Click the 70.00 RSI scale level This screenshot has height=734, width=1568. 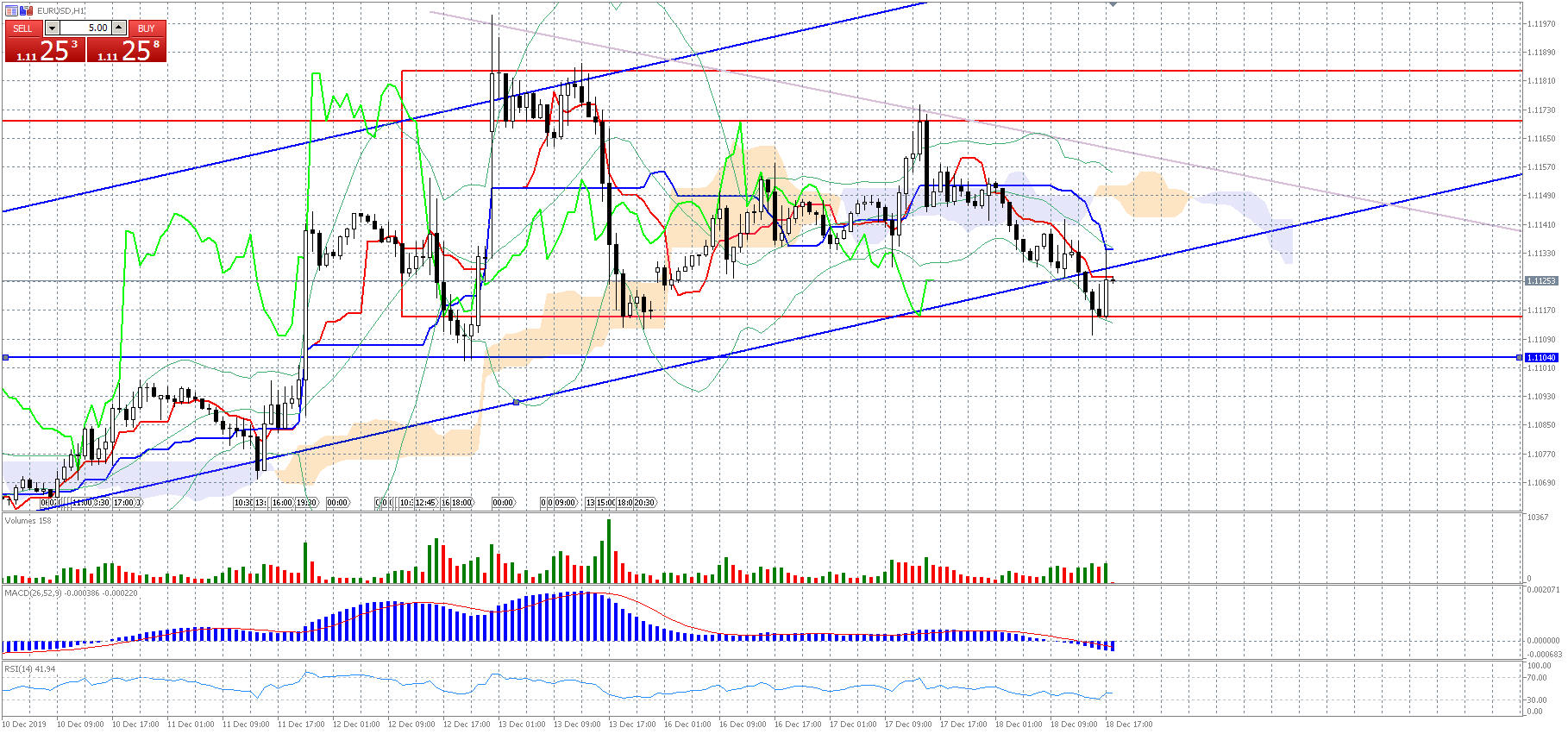[1539, 678]
